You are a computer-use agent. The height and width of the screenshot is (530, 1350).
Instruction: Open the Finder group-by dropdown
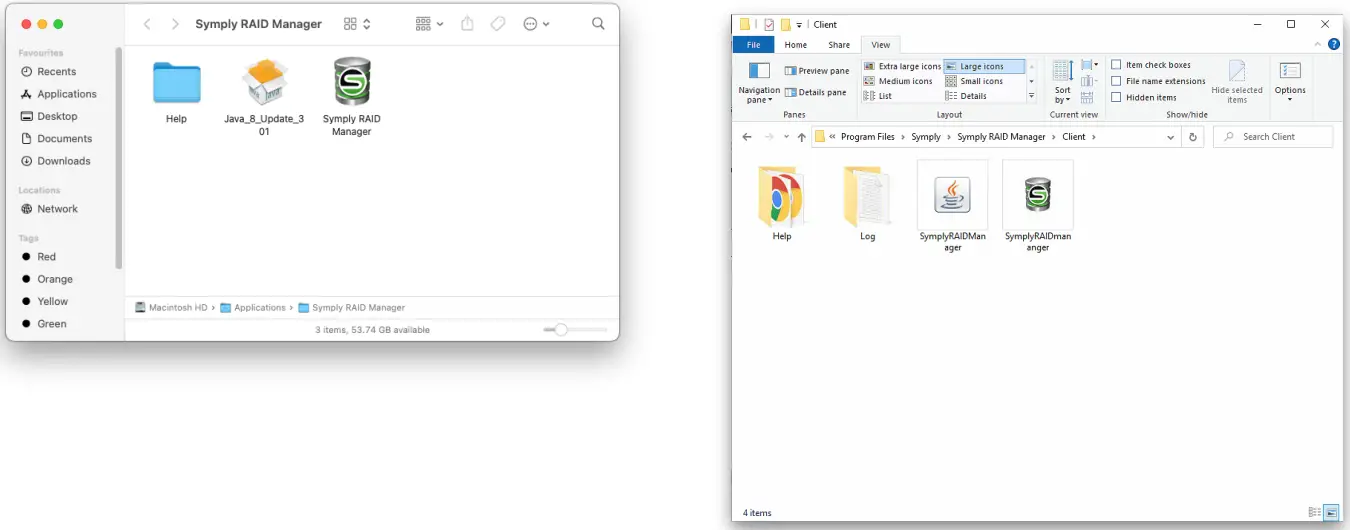pos(430,24)
